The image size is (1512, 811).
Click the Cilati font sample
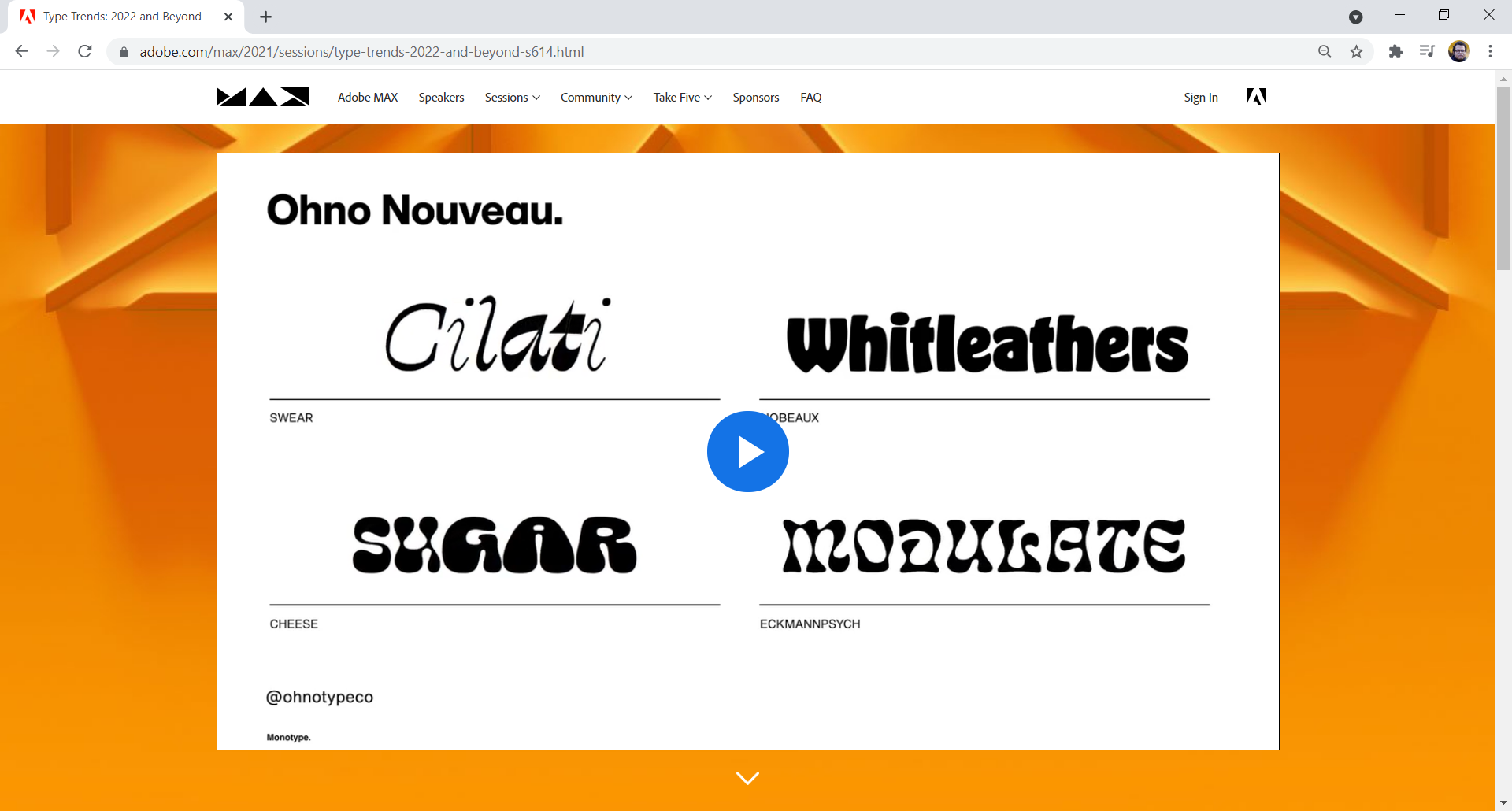[x=498, y=333]
